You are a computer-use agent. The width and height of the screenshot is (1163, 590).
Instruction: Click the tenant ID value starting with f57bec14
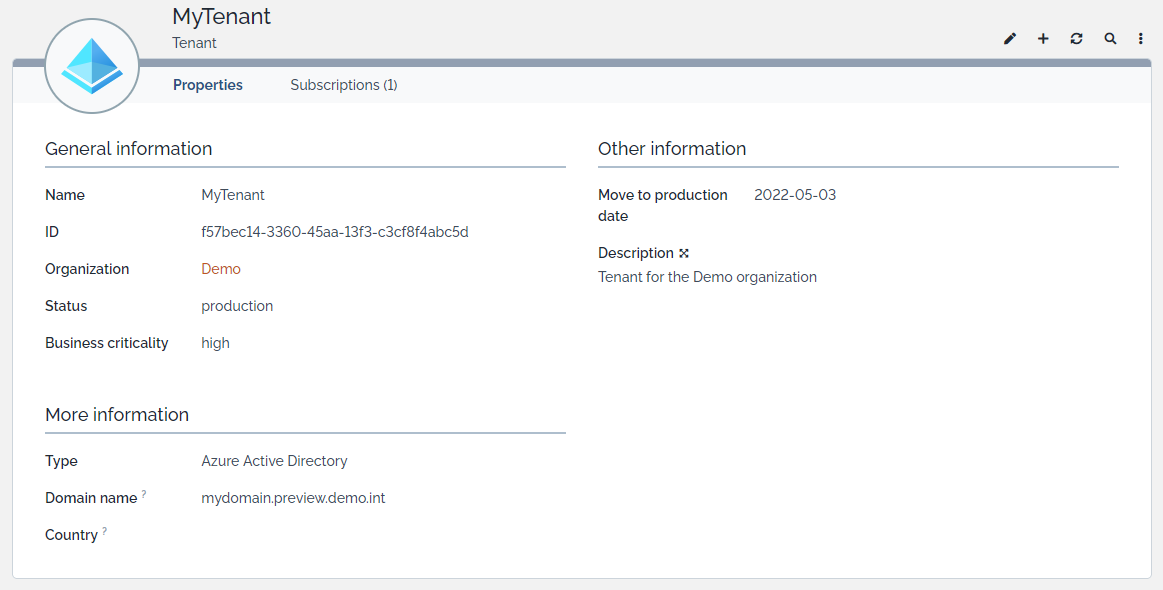[335, 232]
